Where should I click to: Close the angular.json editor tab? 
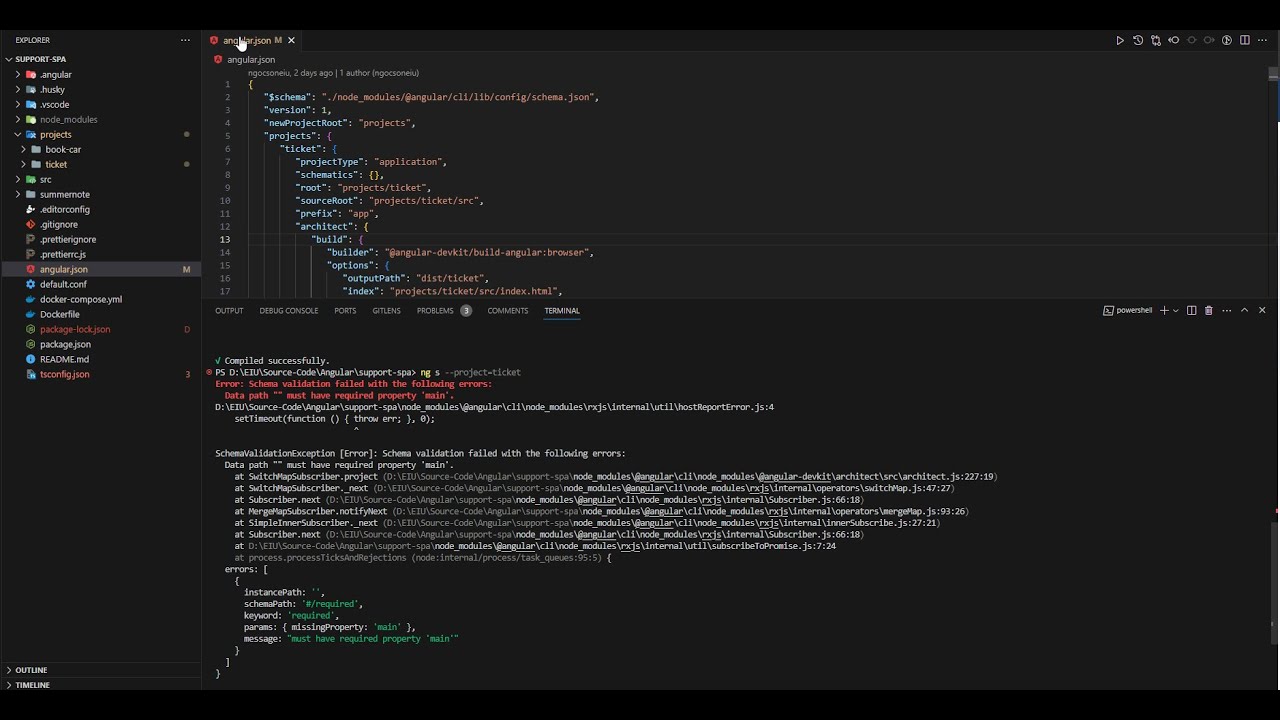[291, 40]
